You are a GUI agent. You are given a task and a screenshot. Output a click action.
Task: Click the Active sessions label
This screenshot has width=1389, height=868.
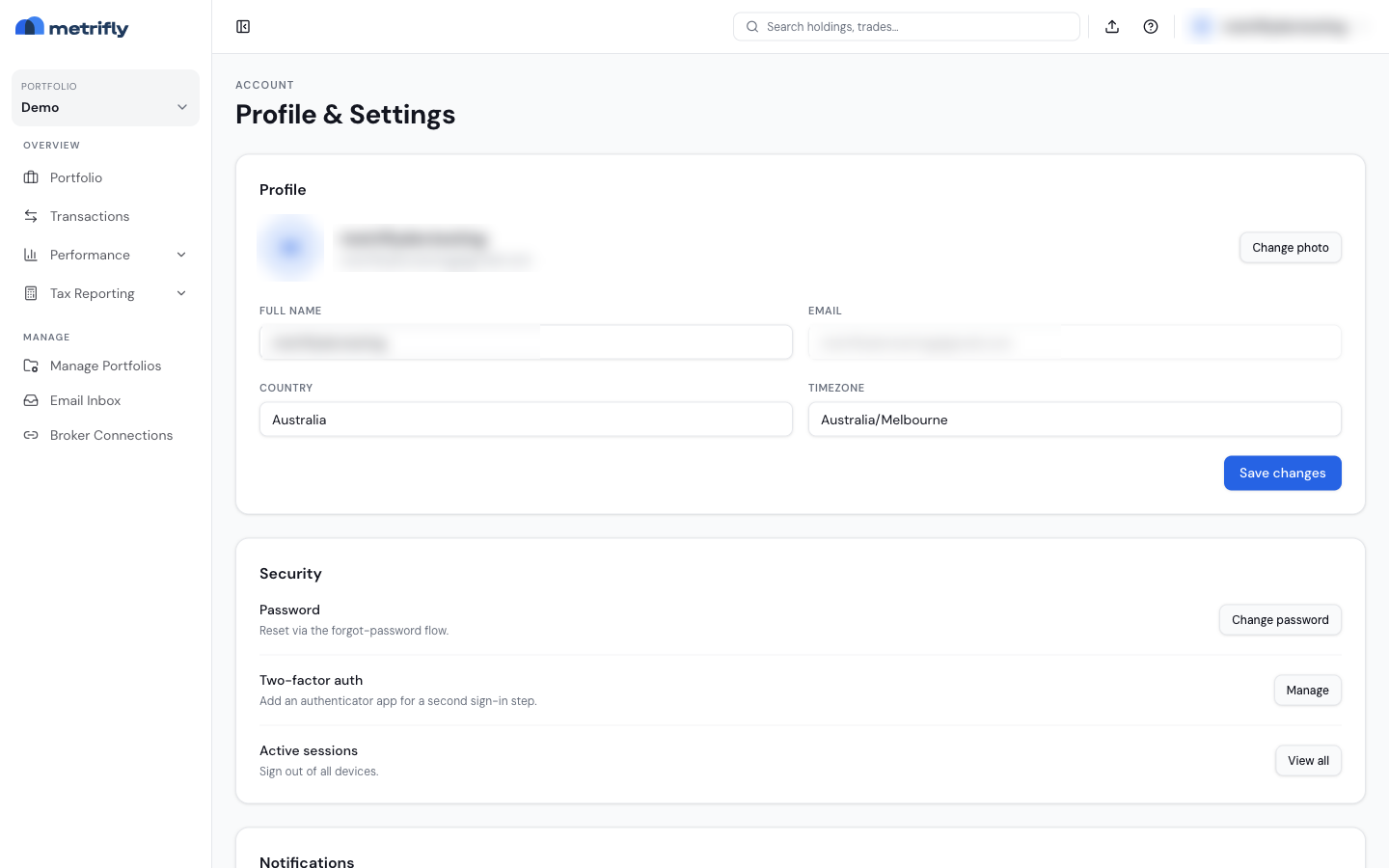pos(309,750)
